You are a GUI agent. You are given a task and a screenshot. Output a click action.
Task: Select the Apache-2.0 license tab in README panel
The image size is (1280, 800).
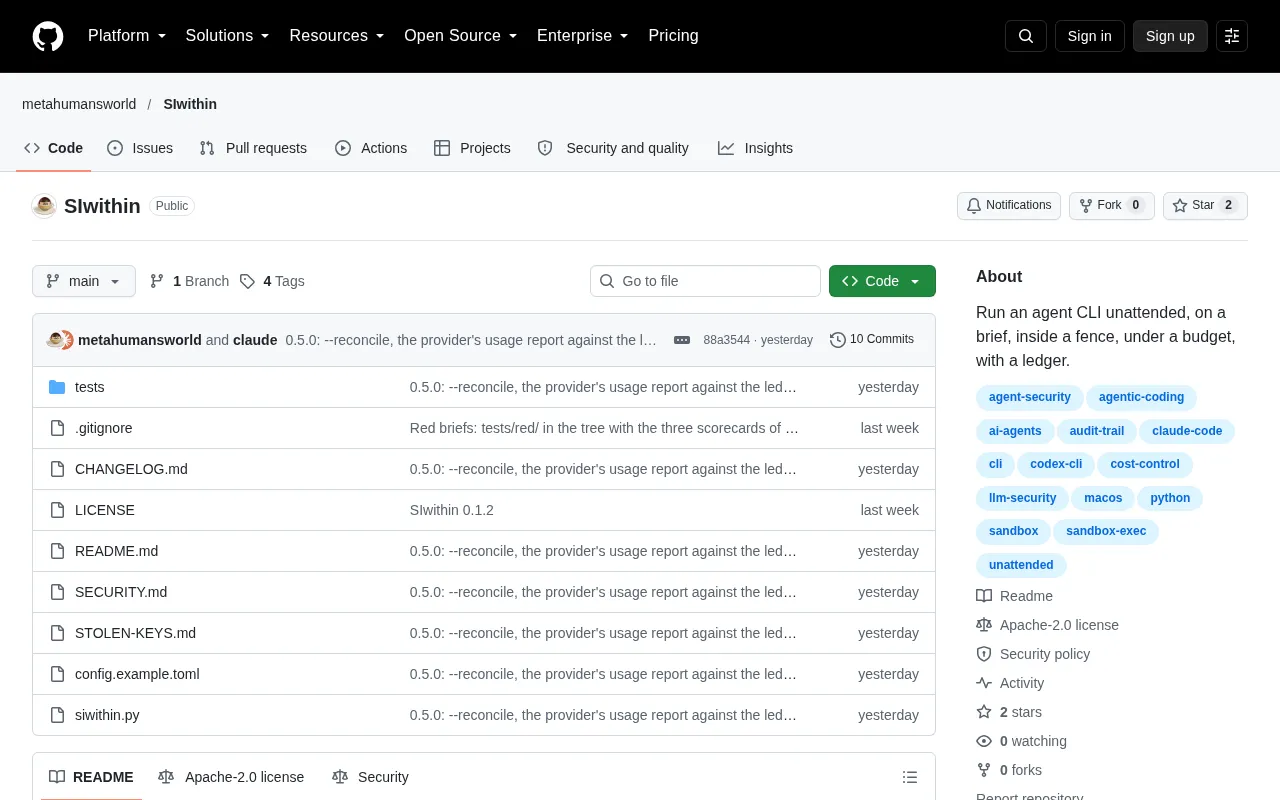[231, 777]
